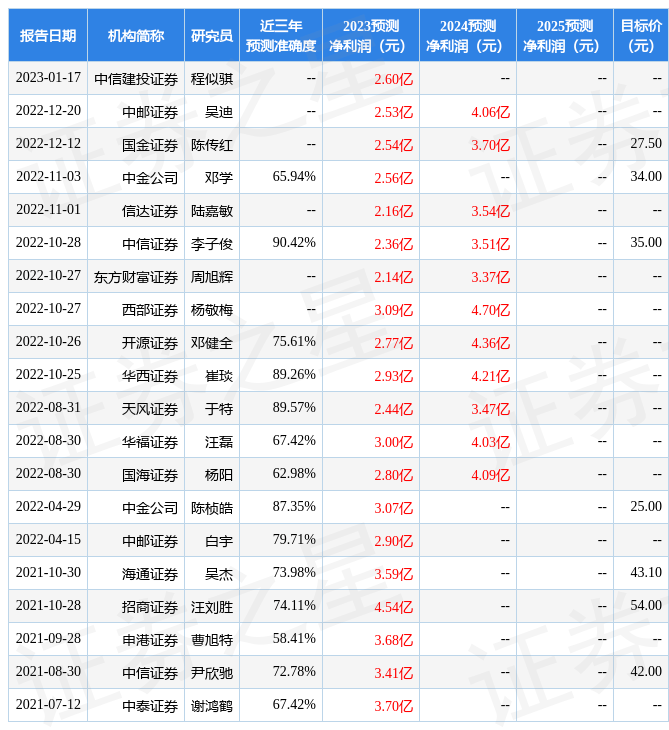Select the date 2022-08-31
This screenshot has height=730, width=669.
click(x=48, y=408)
